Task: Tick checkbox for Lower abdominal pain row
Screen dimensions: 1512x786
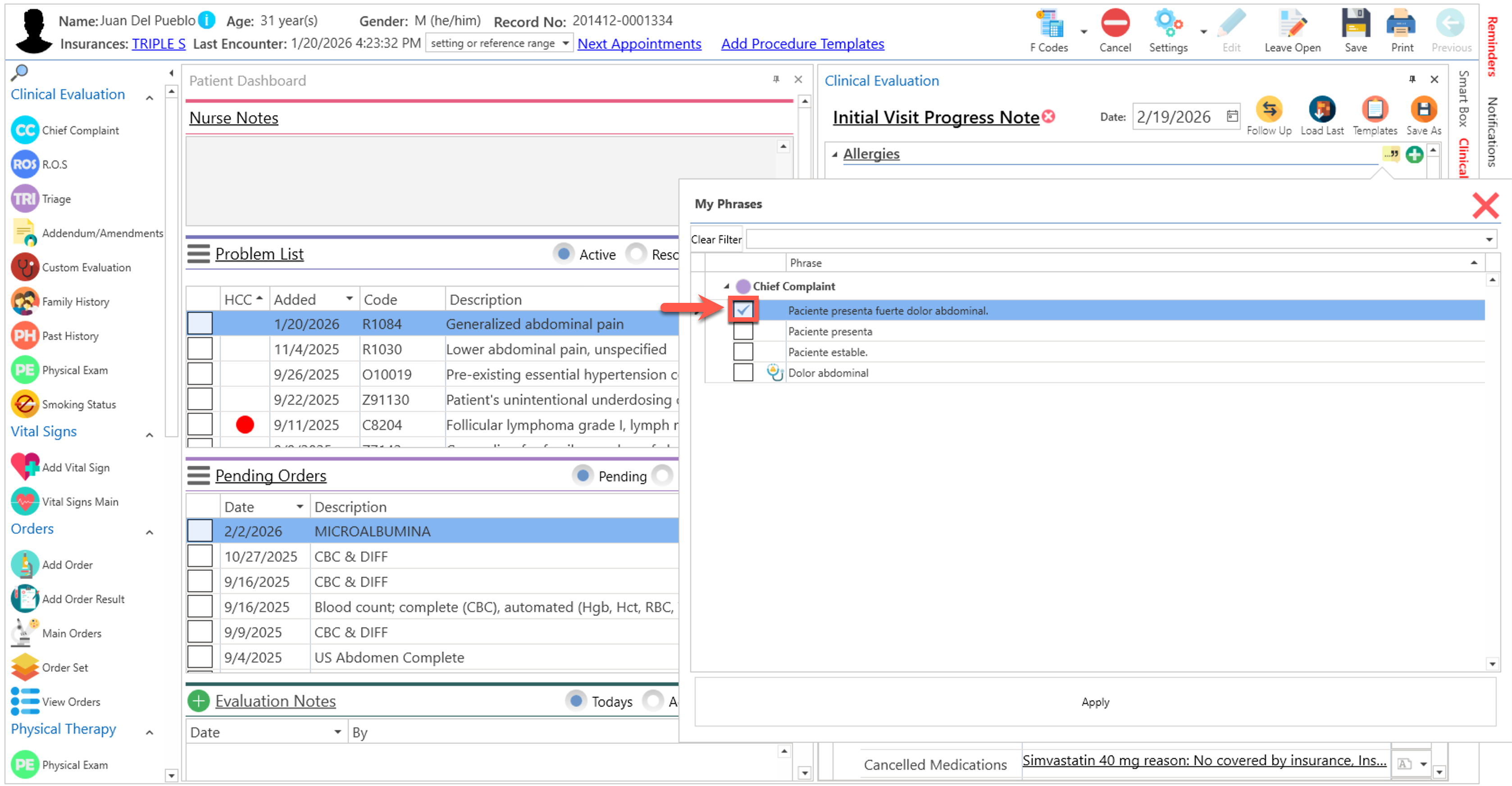Action: pos(200,349)
